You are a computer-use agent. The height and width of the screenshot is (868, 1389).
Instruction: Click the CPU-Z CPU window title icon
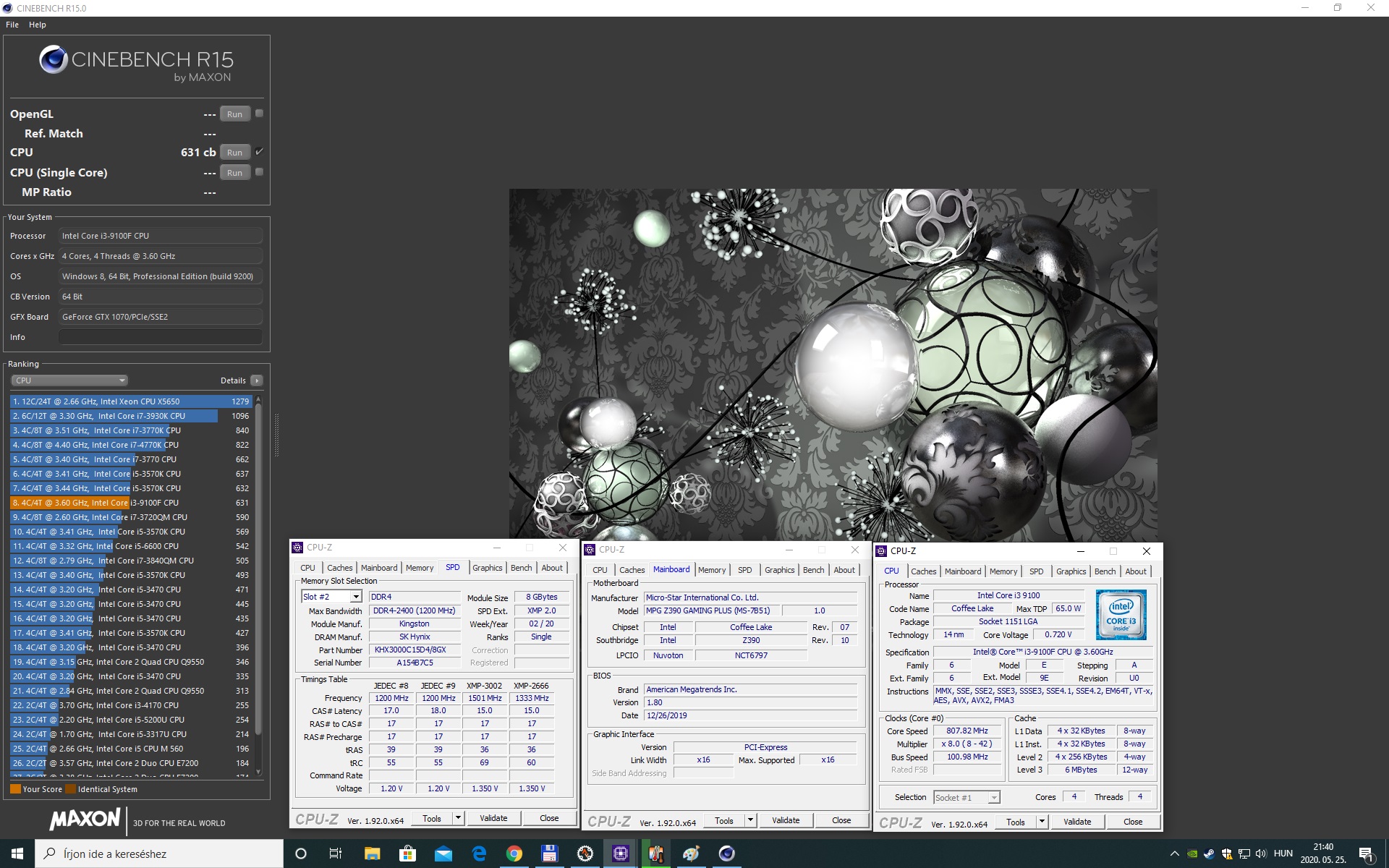click(881, 551)
